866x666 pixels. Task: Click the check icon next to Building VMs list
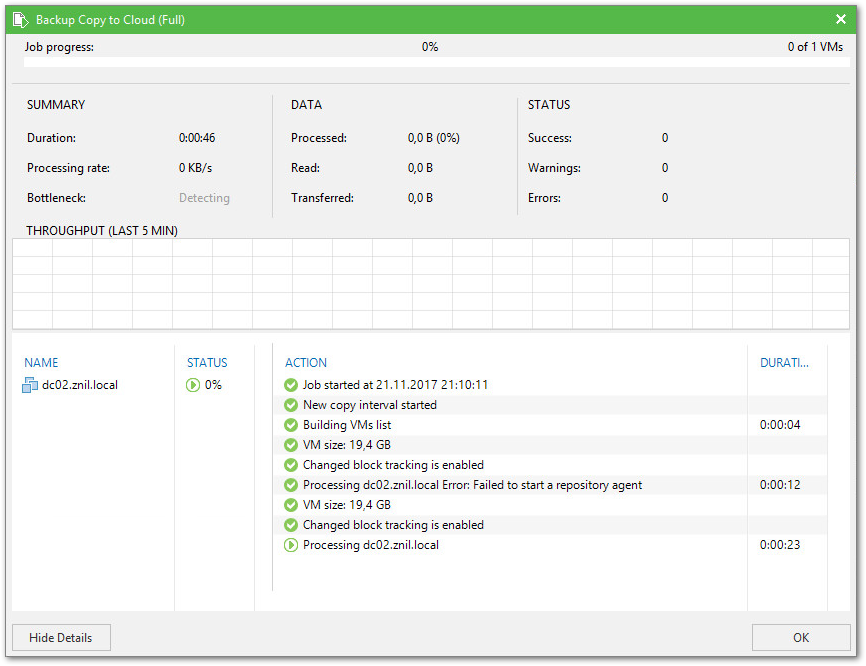(x=291, y=425)
